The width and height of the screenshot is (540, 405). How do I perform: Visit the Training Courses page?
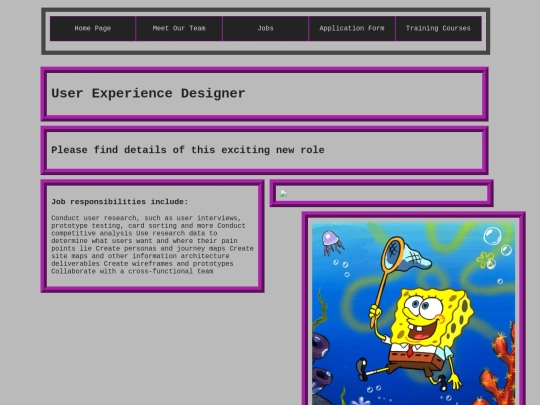438,29
